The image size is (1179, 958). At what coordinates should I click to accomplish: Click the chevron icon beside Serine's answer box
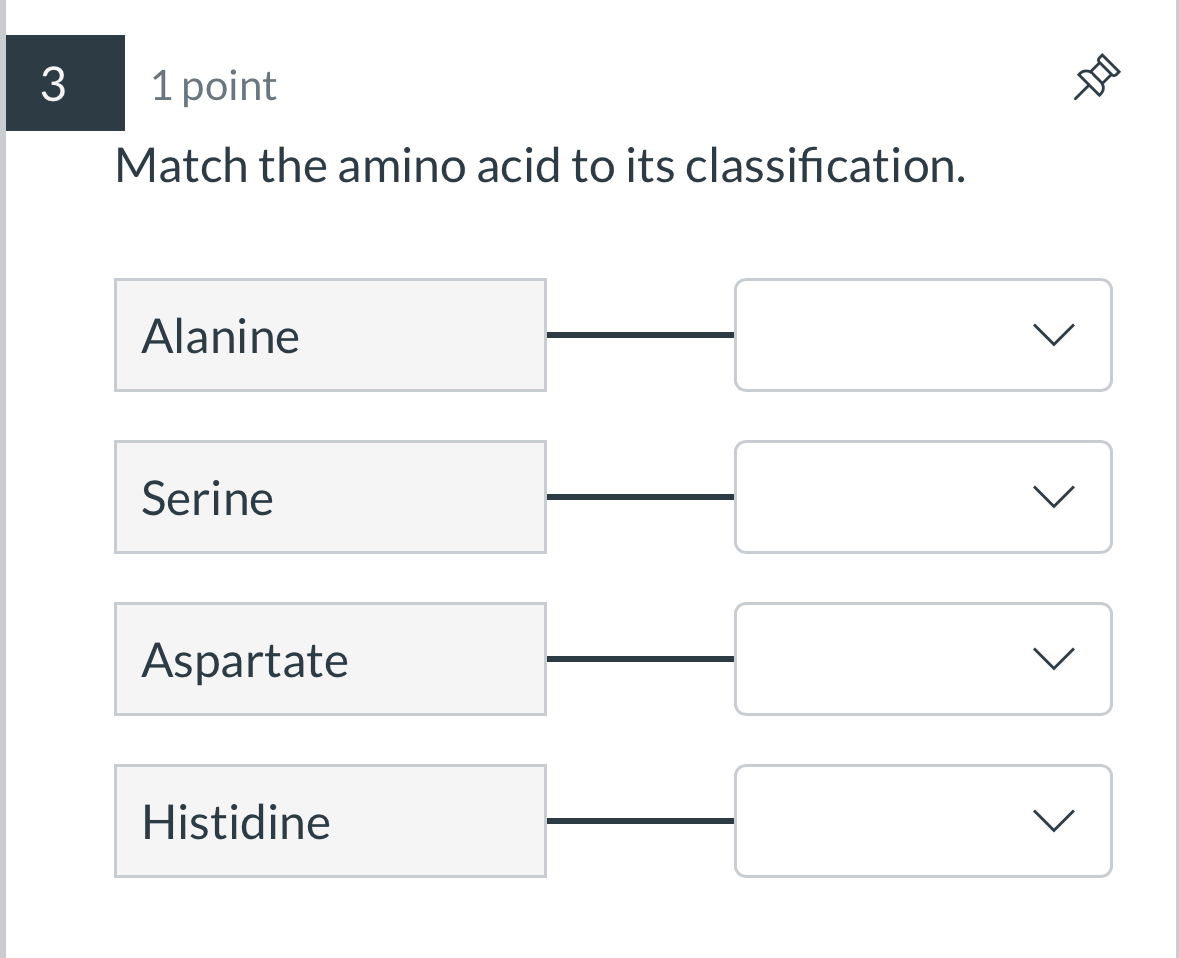point(1054,497)
